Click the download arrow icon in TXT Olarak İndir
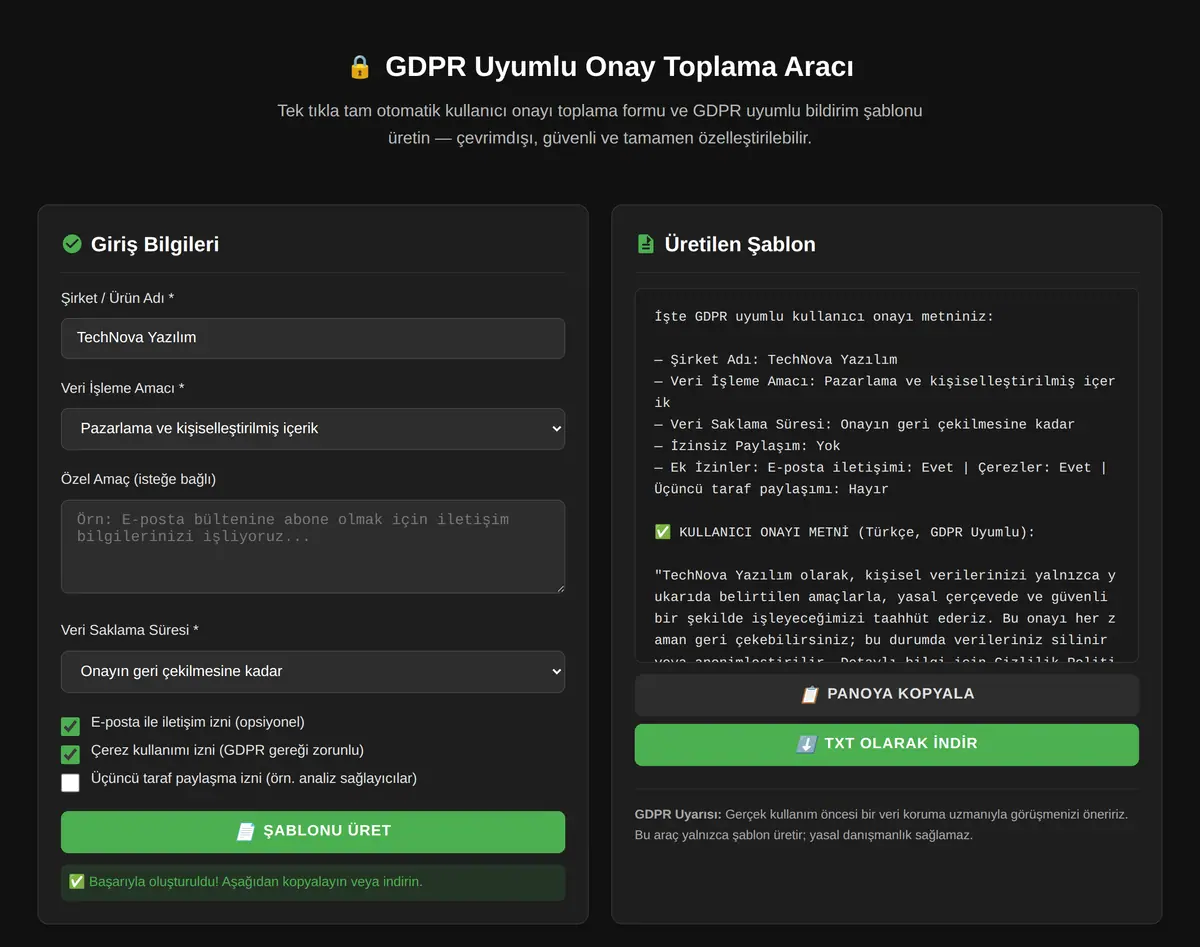This screenshot has height=947, width=1200. (807, 744)
